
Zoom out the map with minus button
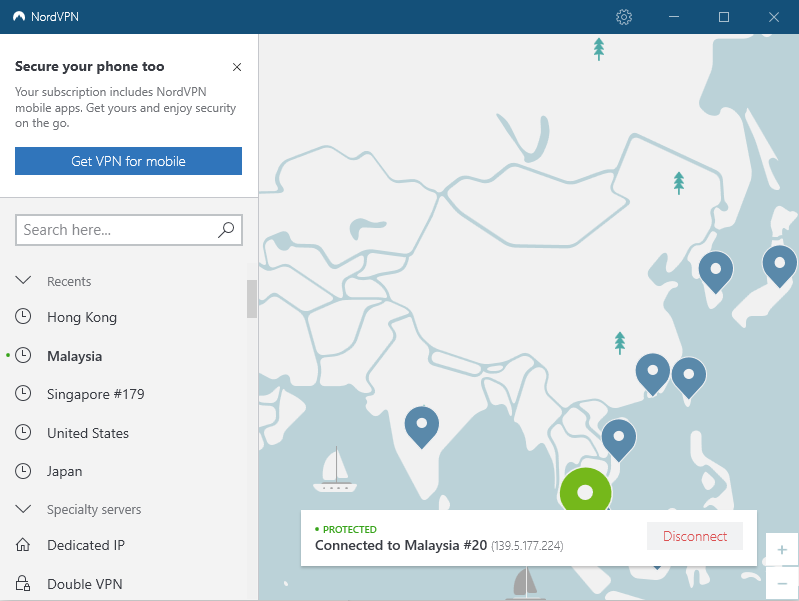pos(782,583)
